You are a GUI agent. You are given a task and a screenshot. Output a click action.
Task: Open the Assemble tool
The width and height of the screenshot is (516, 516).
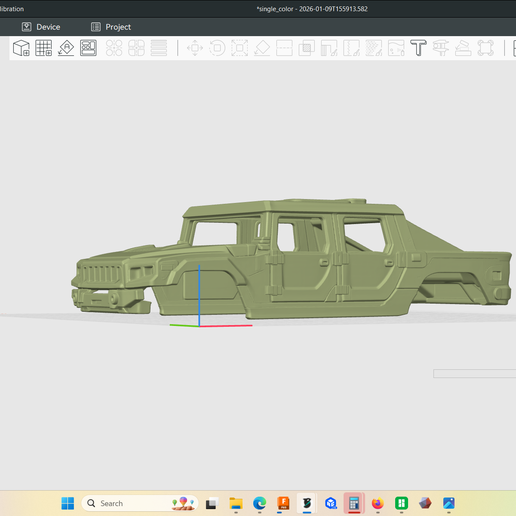[x=463, y=48]
